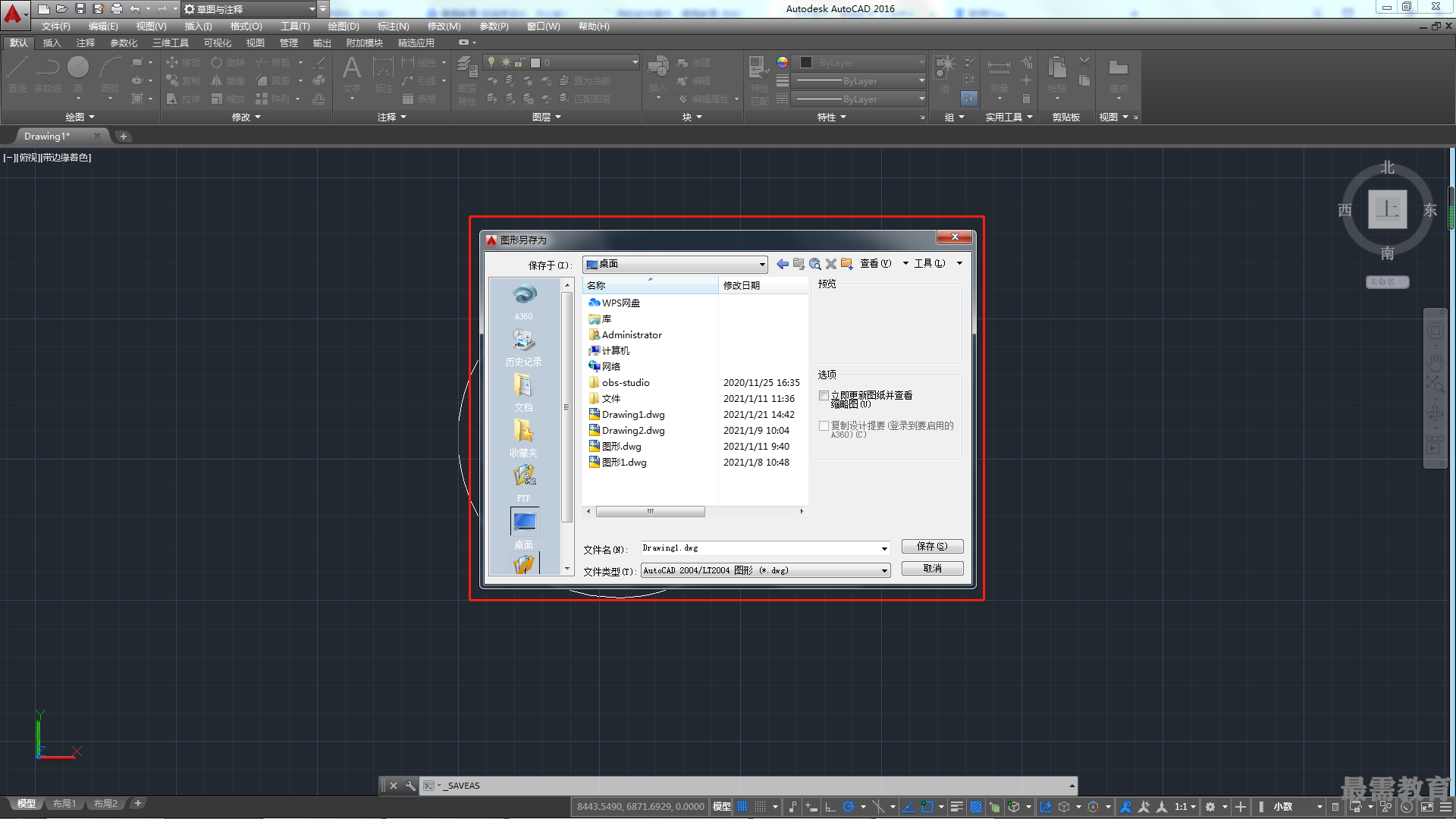Click the New file icon in quick access toolbar

[43, 9]
